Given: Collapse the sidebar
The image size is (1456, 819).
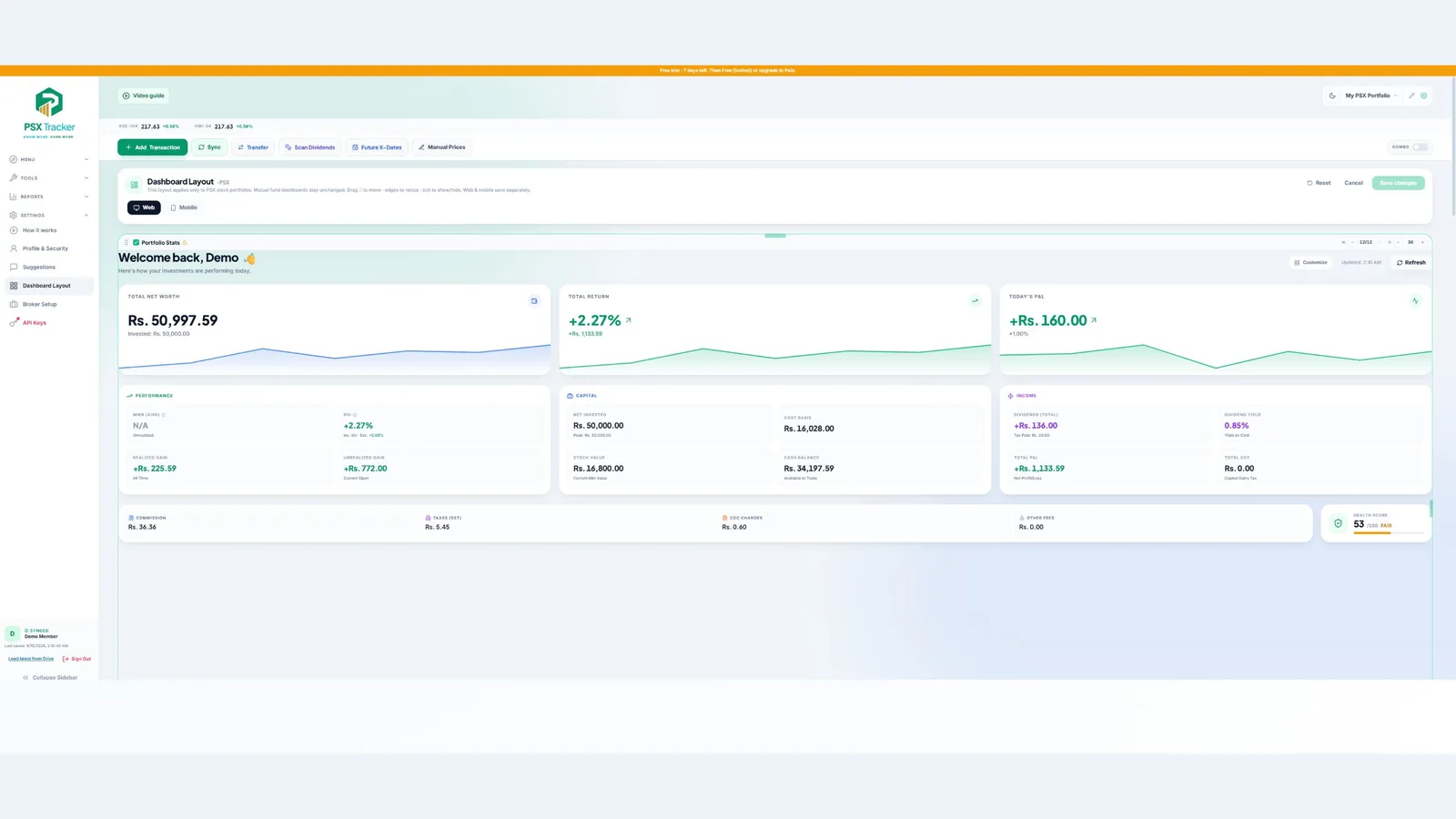Looking at the screenshot, I should (49, 678).
